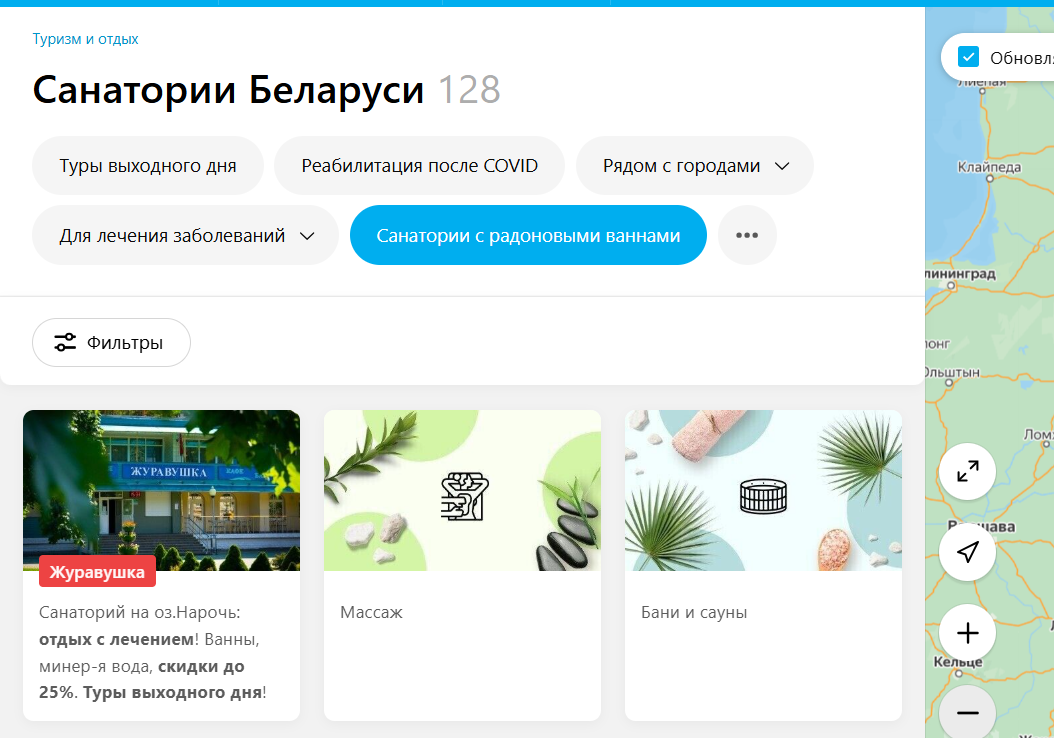Click the Санатории Беларуси heading
The image size is (1054, 738).
[x=229, y=90]
